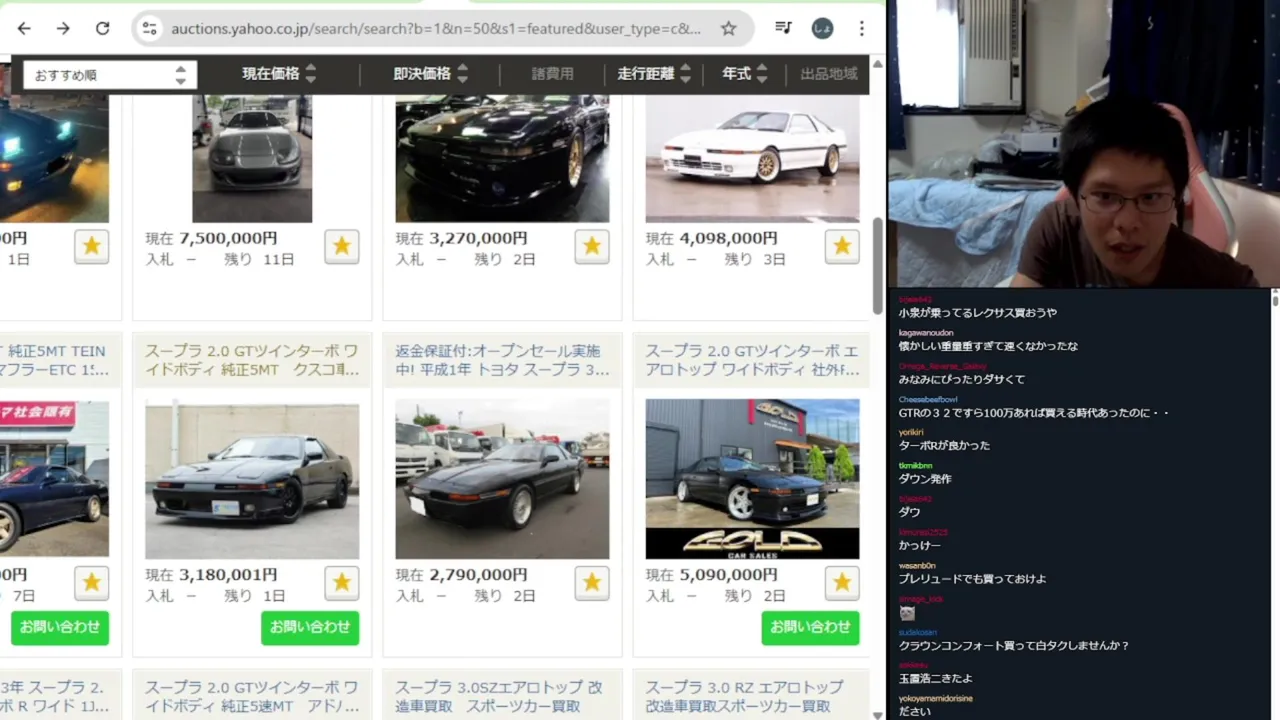Open site information icon in address bar
Screen dimensions: 1280x720
coord(150,28)
